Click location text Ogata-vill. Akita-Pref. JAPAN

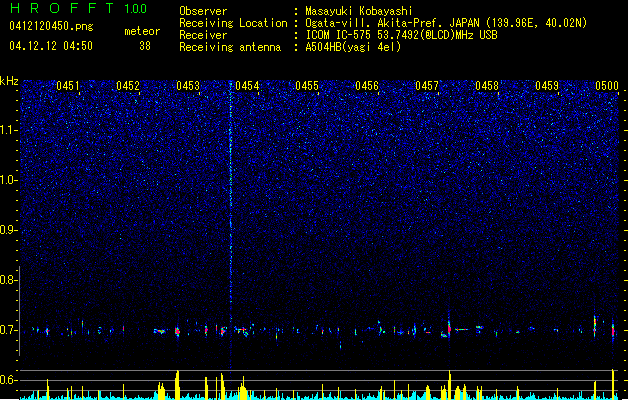pos(392,23)
